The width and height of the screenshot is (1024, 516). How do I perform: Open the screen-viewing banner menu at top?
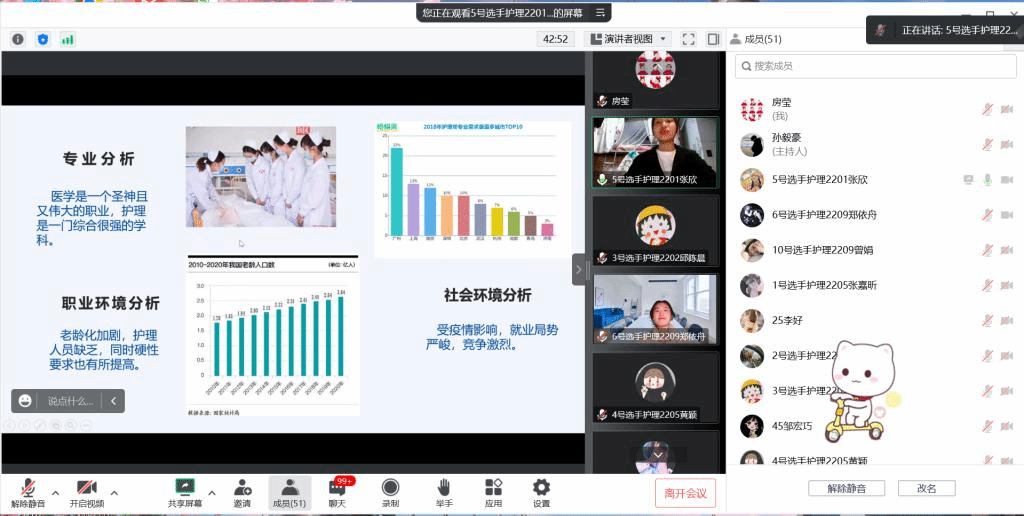pyautogui.click(x=600, y=13)
